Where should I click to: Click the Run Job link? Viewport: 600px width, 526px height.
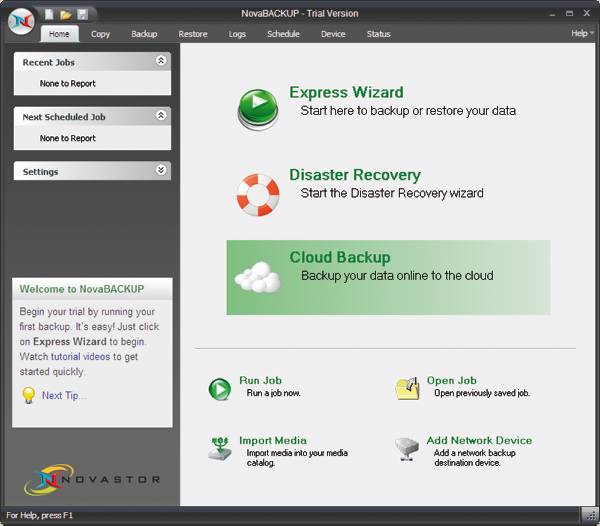tap(261, 380)
